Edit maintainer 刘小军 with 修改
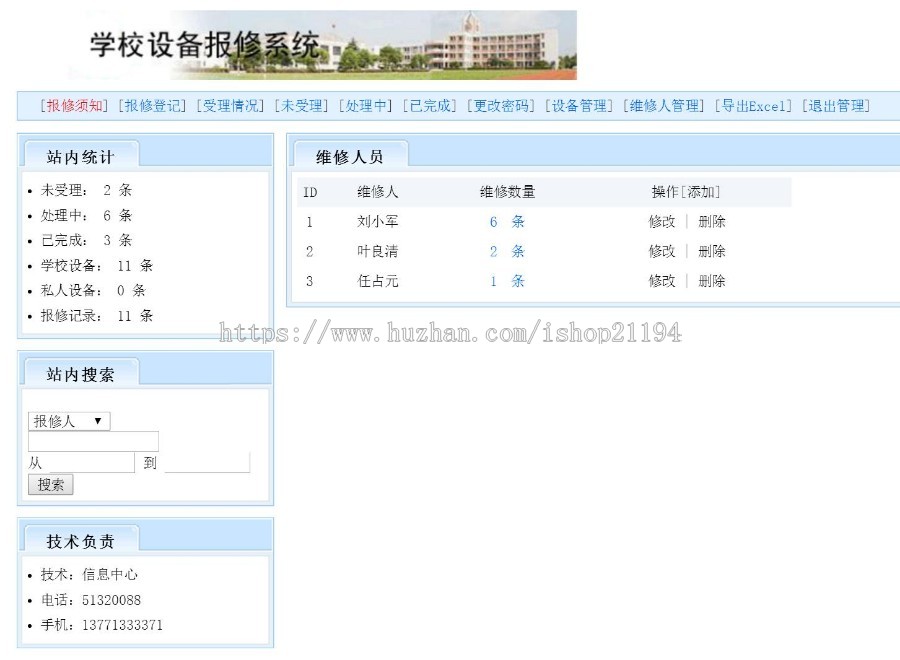The height and width of the screenshot is (660, 900). pos(662,222)
